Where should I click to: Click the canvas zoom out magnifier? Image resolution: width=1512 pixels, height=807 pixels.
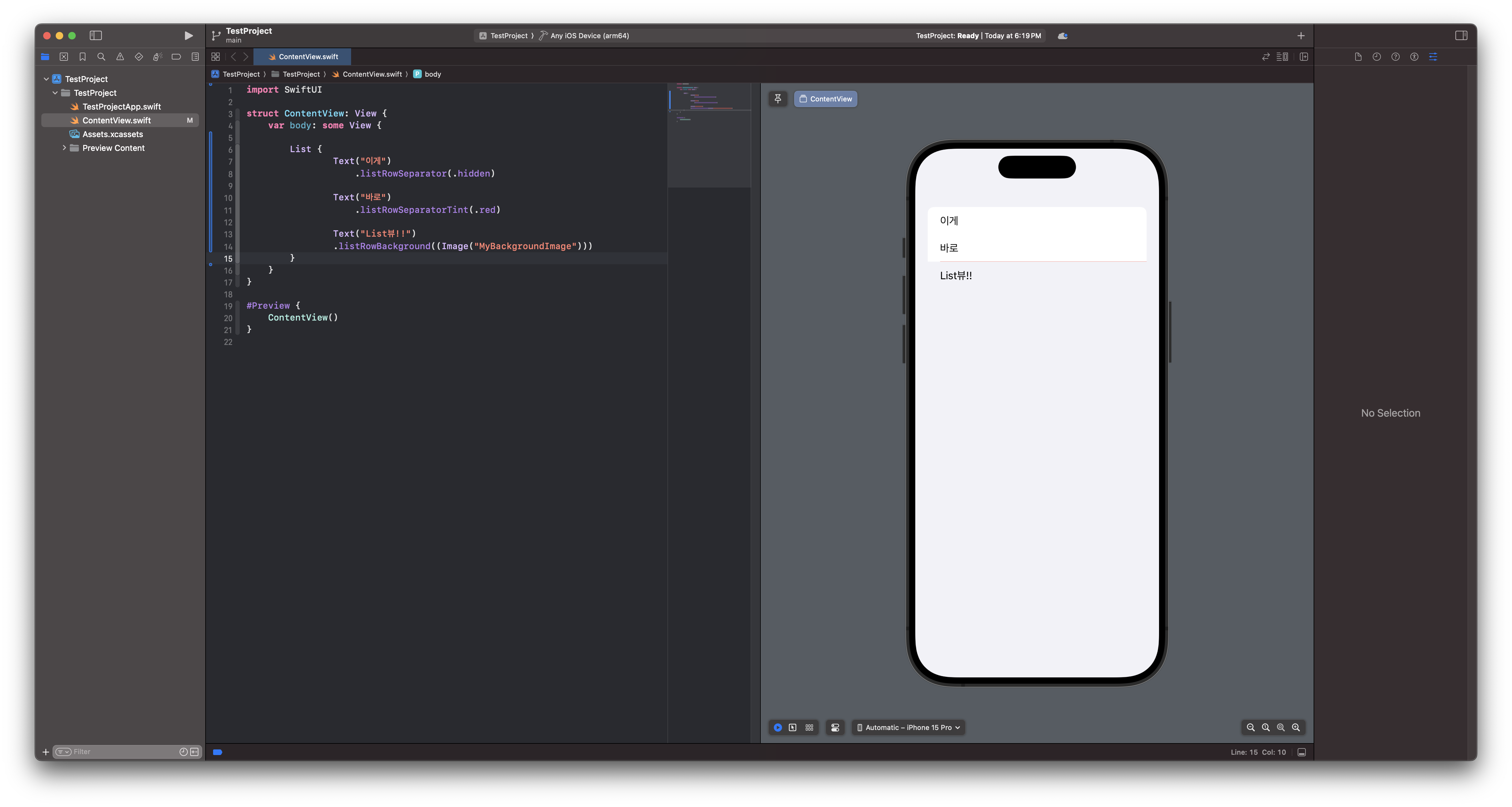click(1250, 728)
